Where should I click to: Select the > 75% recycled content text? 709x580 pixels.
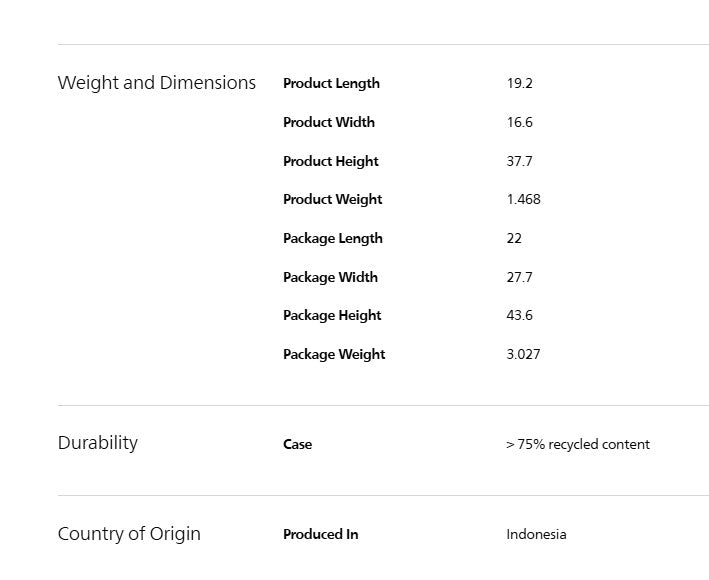tap(578, 444)
